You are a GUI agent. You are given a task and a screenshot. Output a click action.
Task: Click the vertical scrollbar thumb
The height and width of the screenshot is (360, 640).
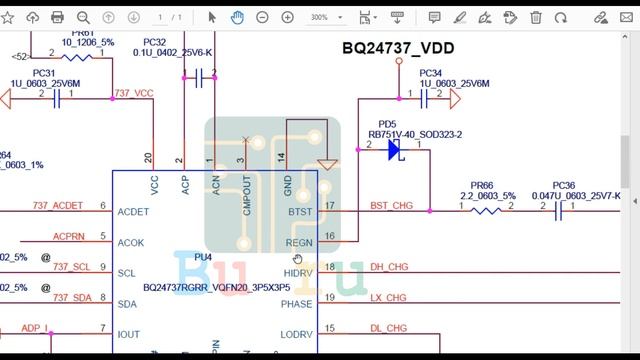[624, 161]
